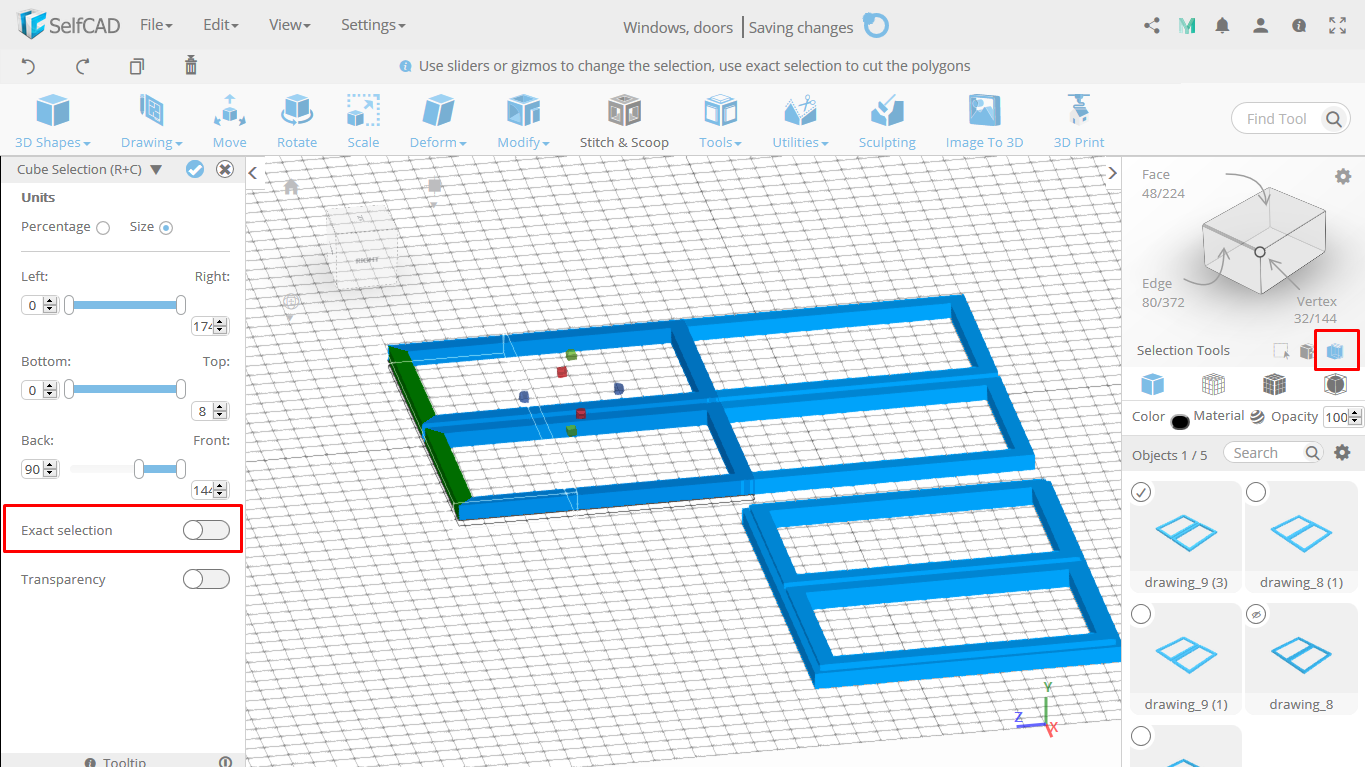Select the Size radio button

pos(166,228)
